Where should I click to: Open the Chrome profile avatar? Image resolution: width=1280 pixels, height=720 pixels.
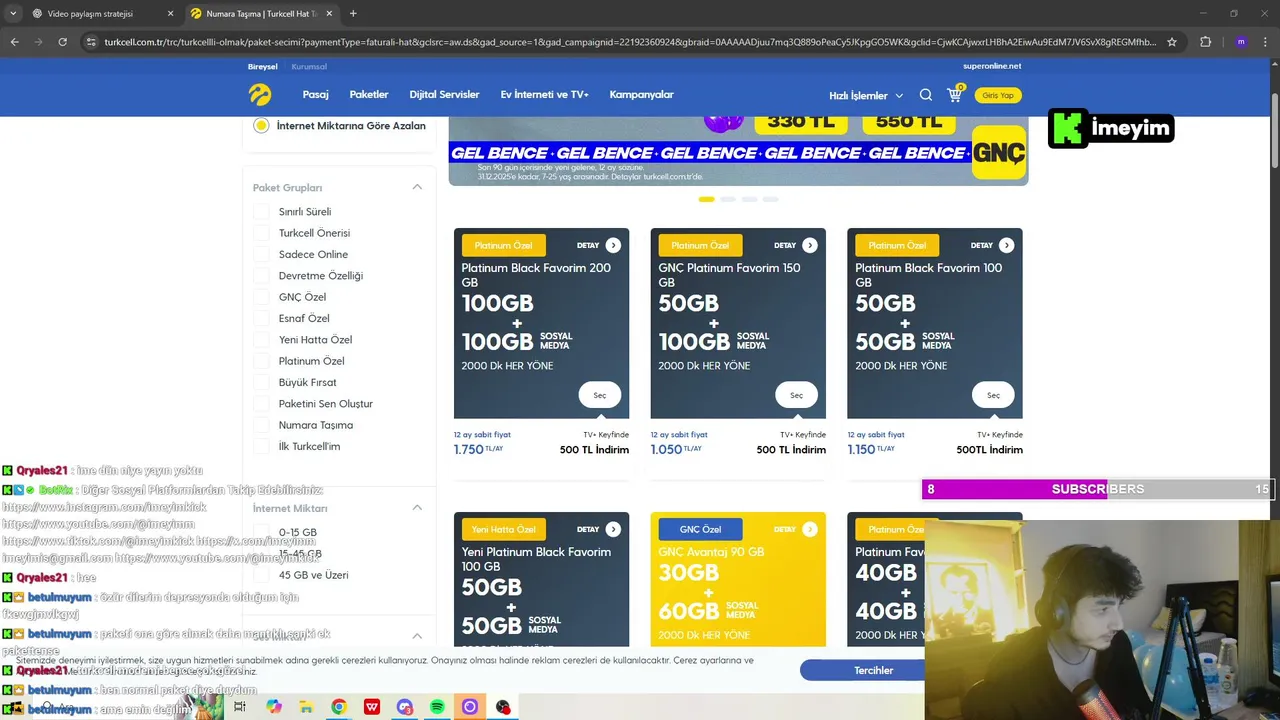pos(1241,42)
